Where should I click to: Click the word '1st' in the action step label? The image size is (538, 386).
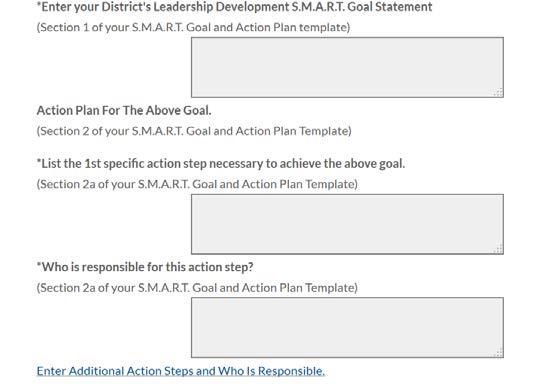93,164
